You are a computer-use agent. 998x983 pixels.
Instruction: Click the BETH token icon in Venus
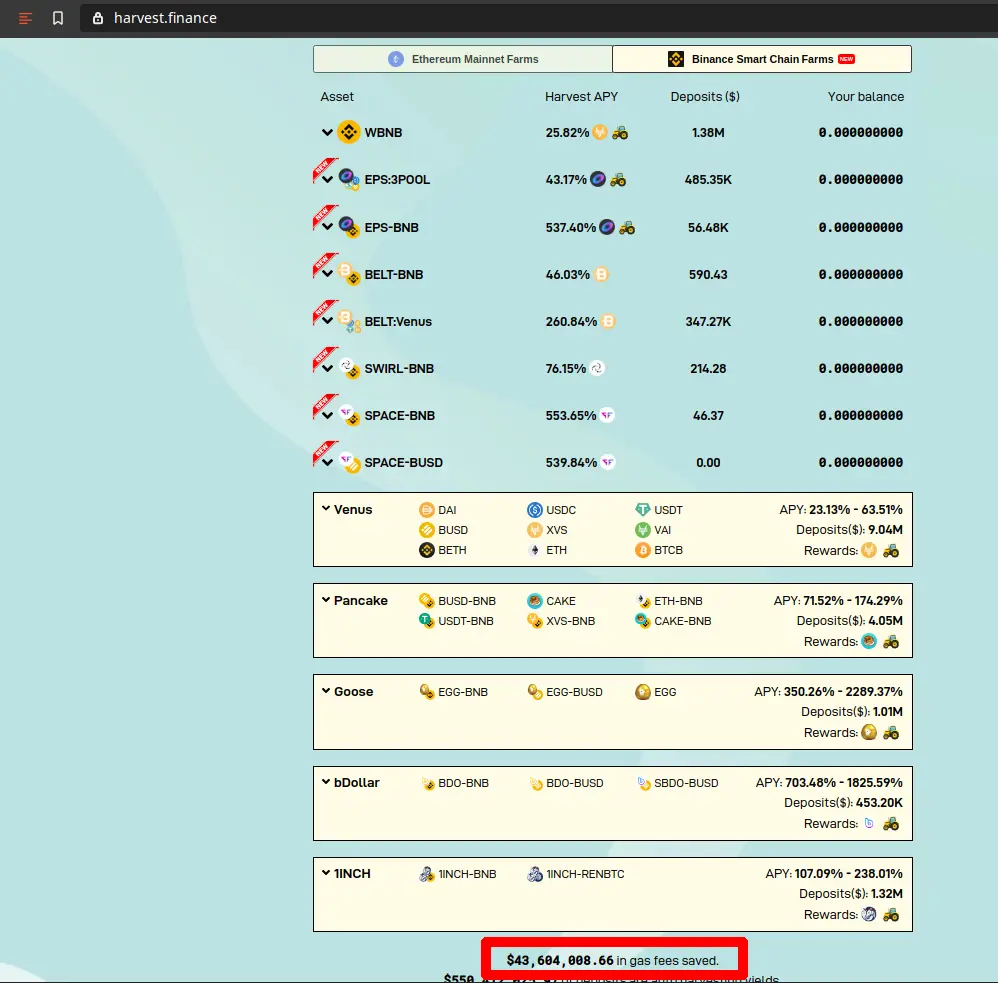pos(426,550)
